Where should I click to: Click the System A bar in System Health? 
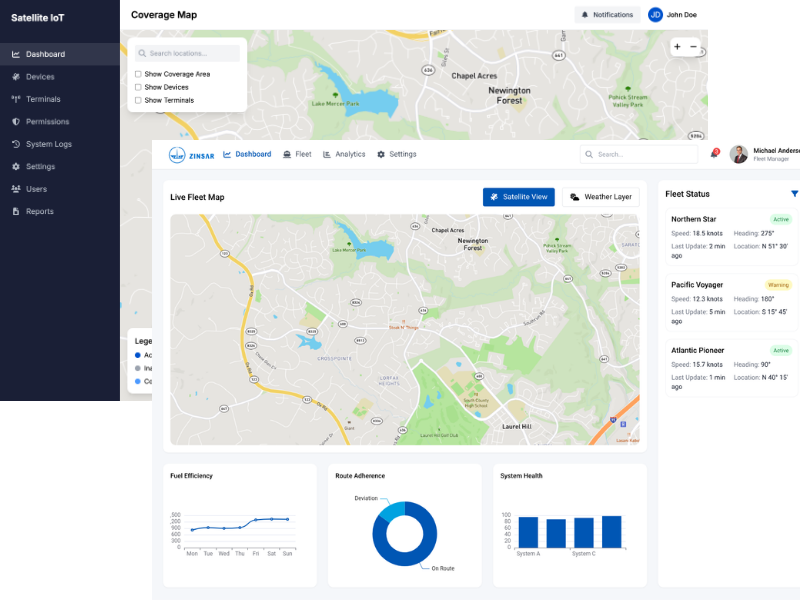pos(528,533)
